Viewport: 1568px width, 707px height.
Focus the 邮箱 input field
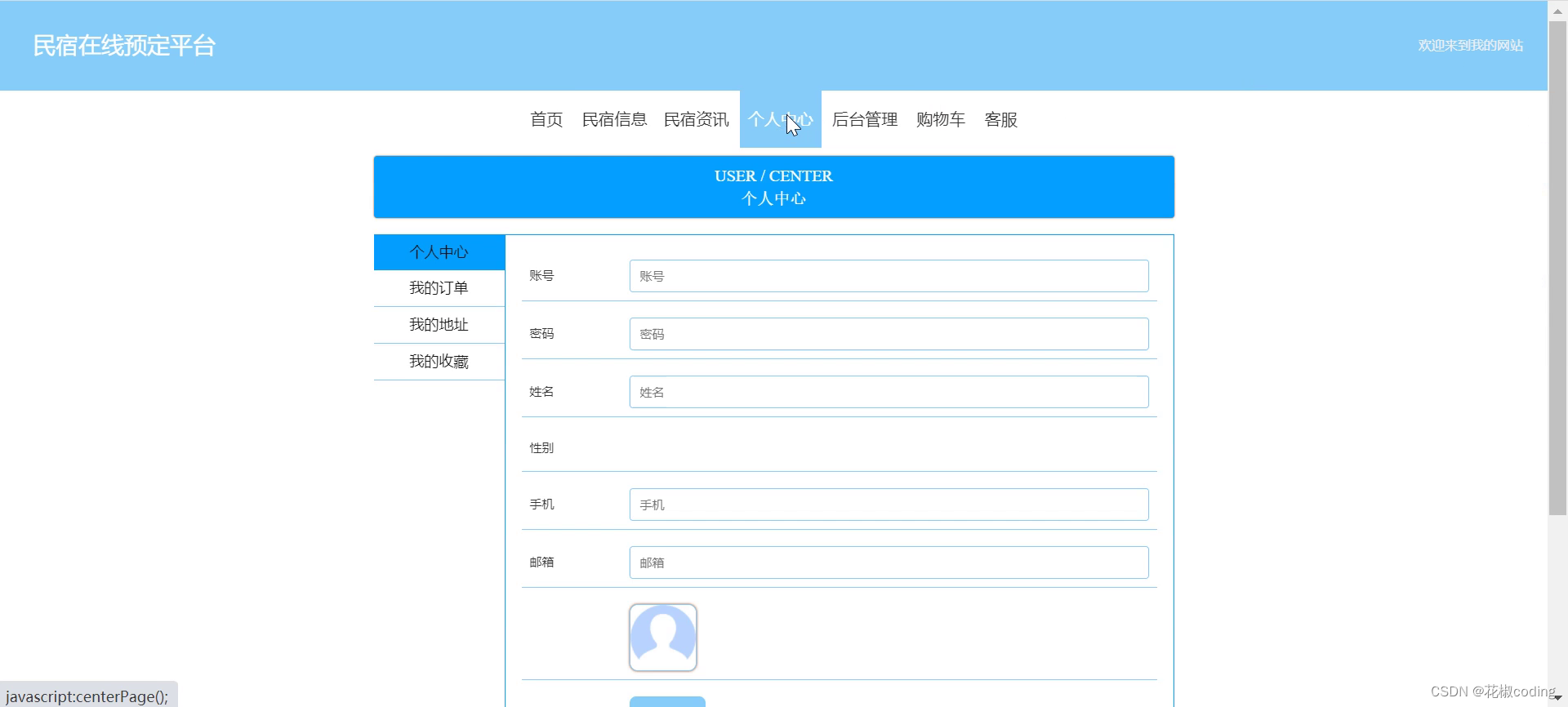pos(889,562)
